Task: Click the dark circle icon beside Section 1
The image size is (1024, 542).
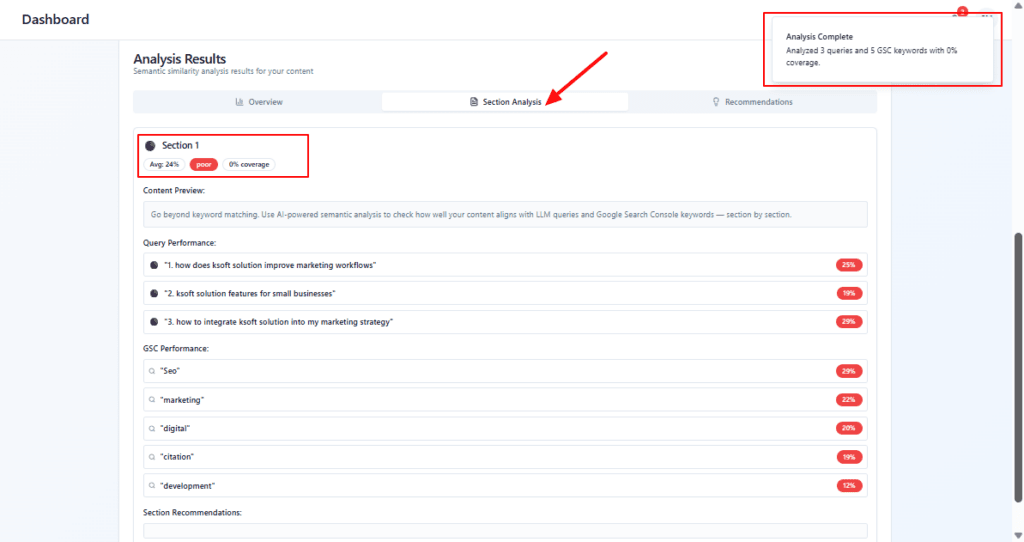Action: tap(150, 146)
